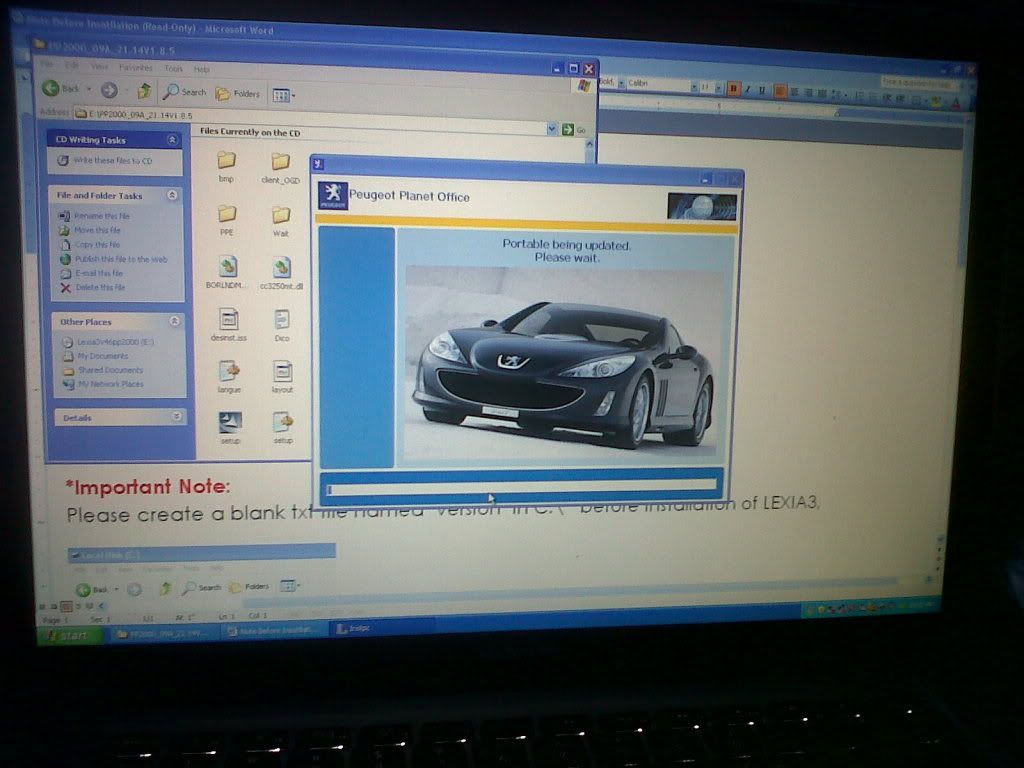Collapse the File and Folder Tasks panel
1024x768 pixels.
click(x=172, y=195)
